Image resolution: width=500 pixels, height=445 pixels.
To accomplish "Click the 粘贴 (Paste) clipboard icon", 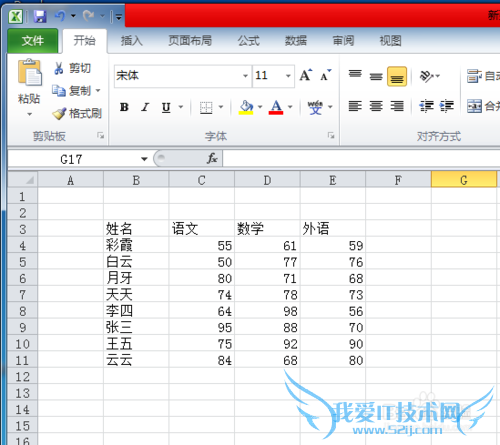I will coord(29,72).
